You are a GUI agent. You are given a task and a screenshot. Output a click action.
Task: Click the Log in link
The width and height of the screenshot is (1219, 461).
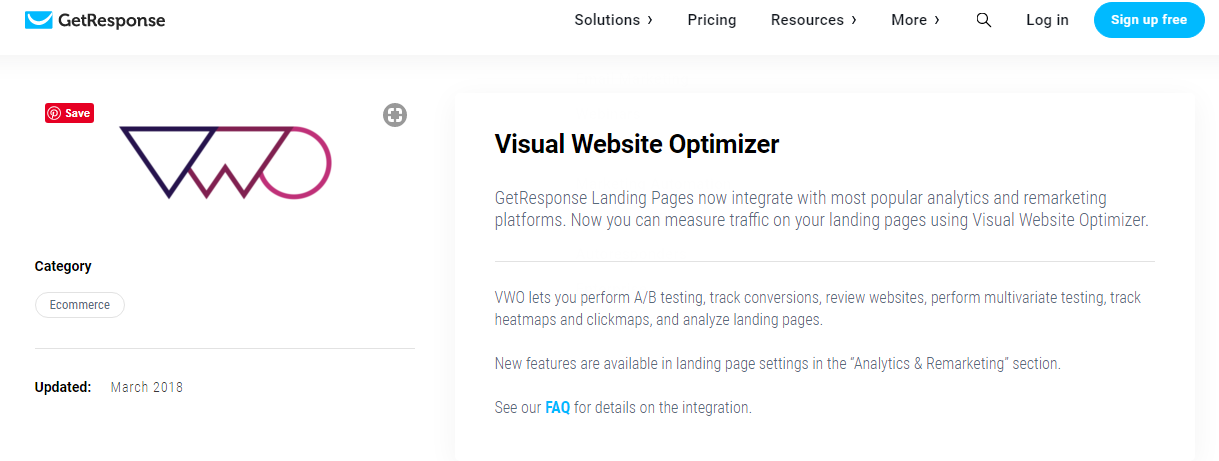click(1047, 20)
